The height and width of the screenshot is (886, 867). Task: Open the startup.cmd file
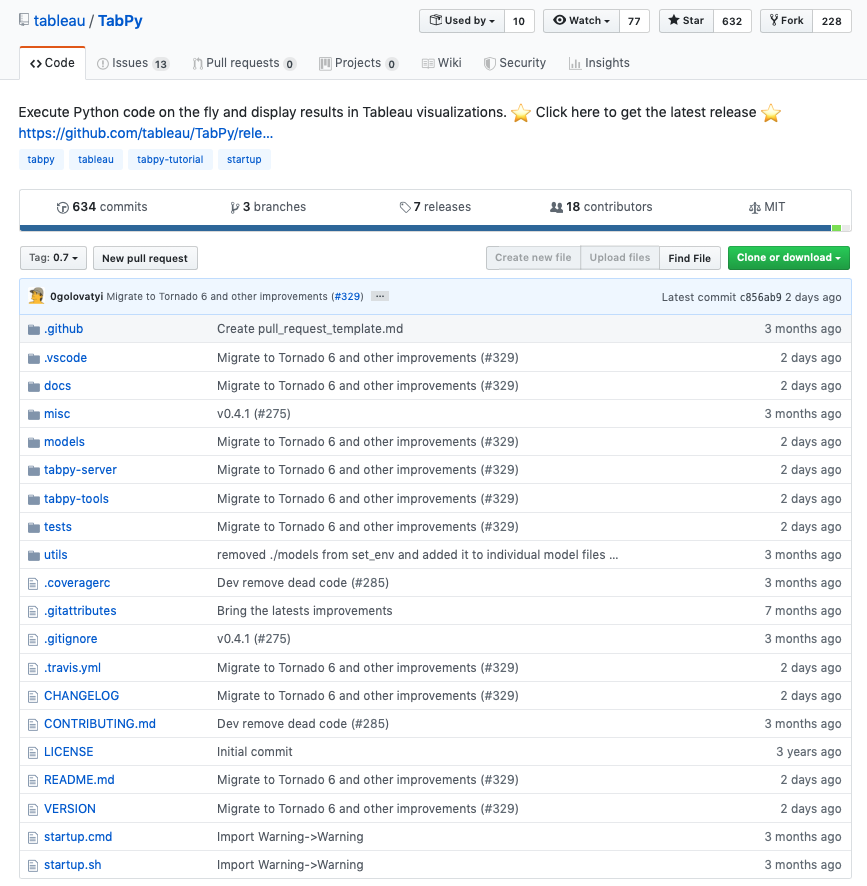[x=78, y=837]
